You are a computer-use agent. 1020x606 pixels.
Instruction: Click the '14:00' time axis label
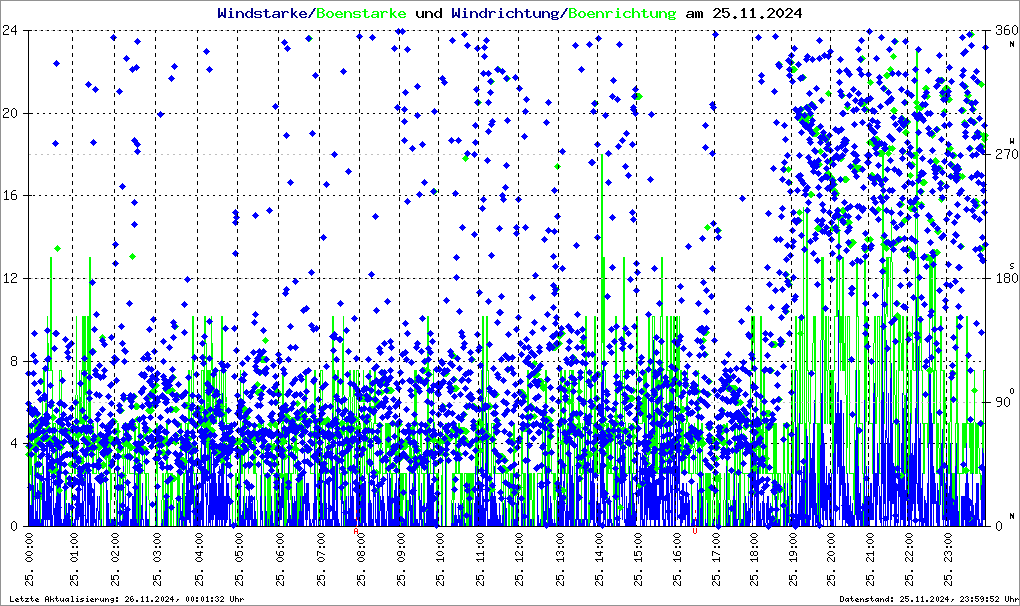[x=599, y=547]
